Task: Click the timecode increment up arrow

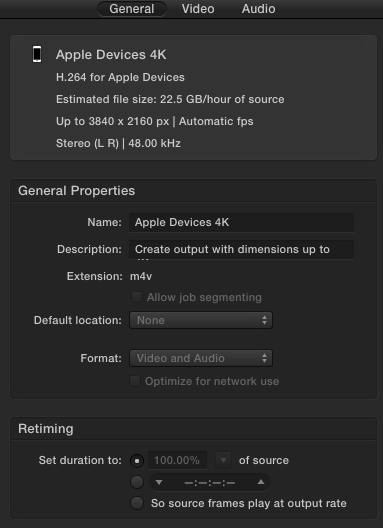Action: (x=261, y=482)
